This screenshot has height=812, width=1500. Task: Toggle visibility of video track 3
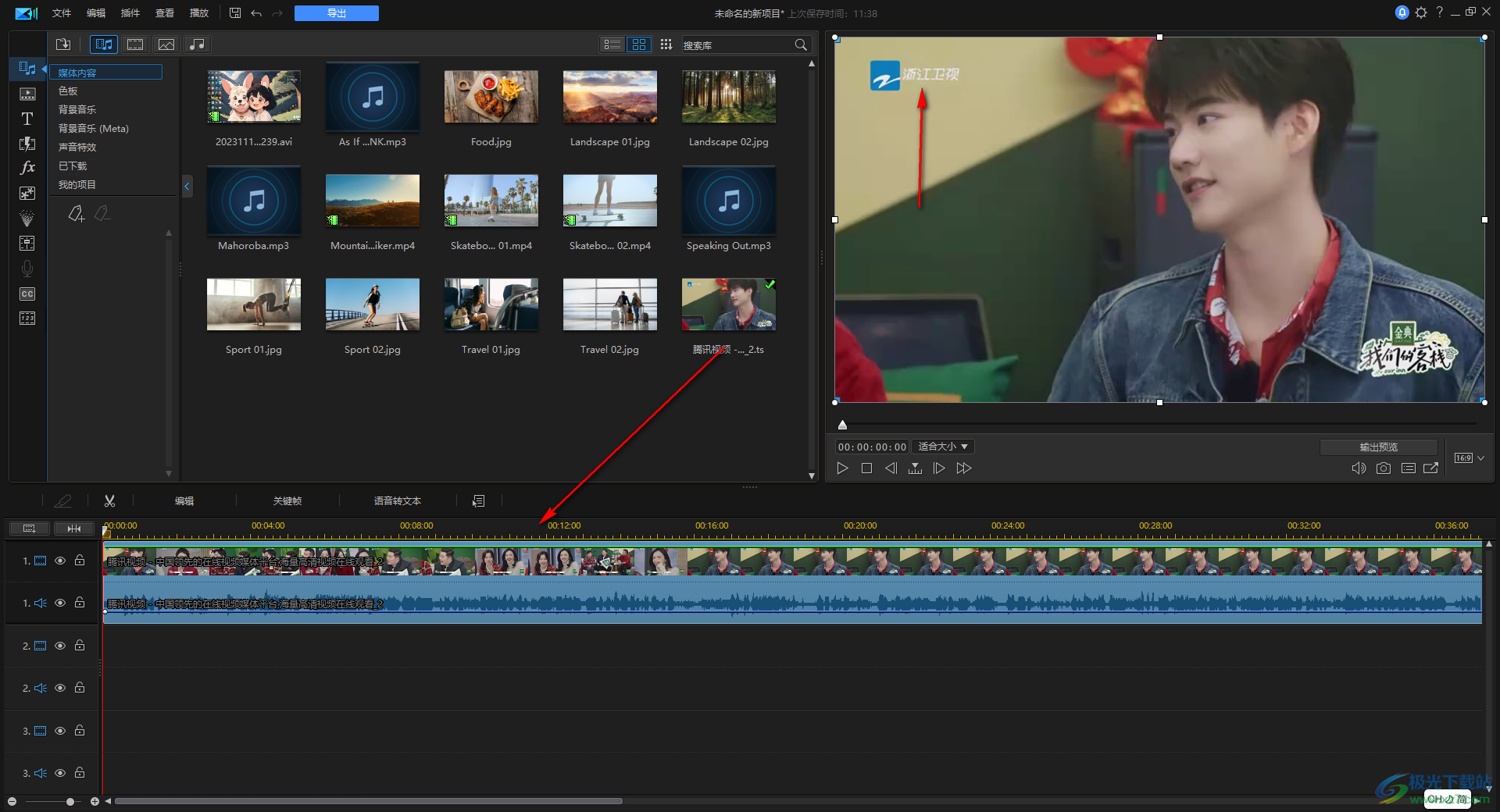pyautogui.click(x=60, y=731)
